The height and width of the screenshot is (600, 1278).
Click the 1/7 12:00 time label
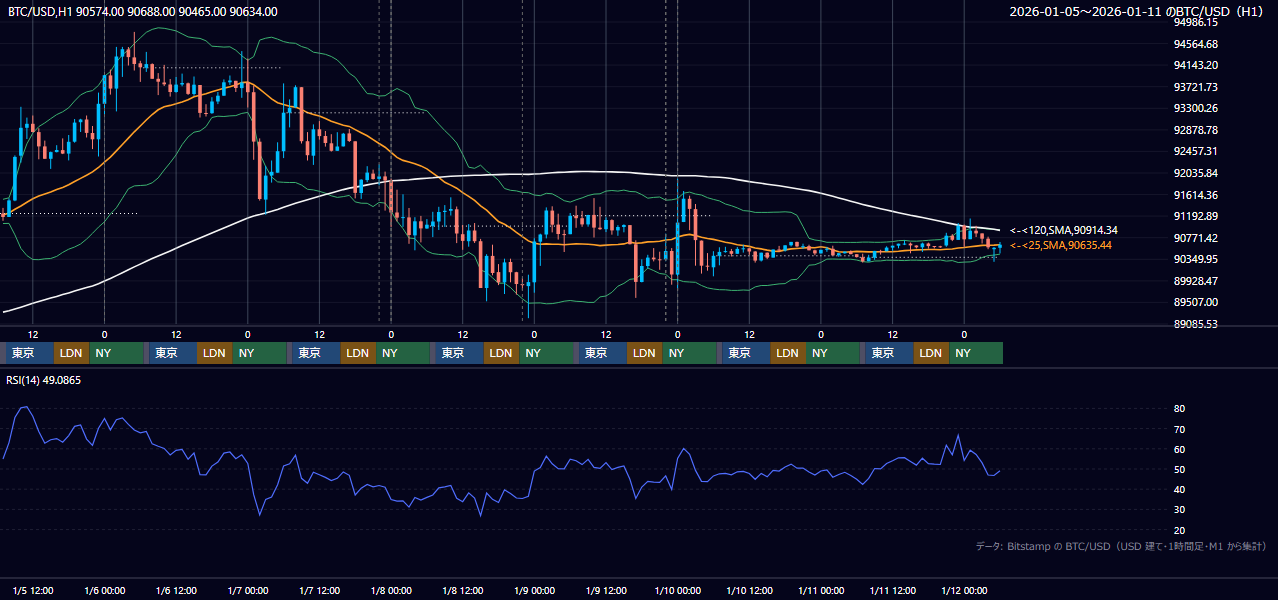[319, 590]
